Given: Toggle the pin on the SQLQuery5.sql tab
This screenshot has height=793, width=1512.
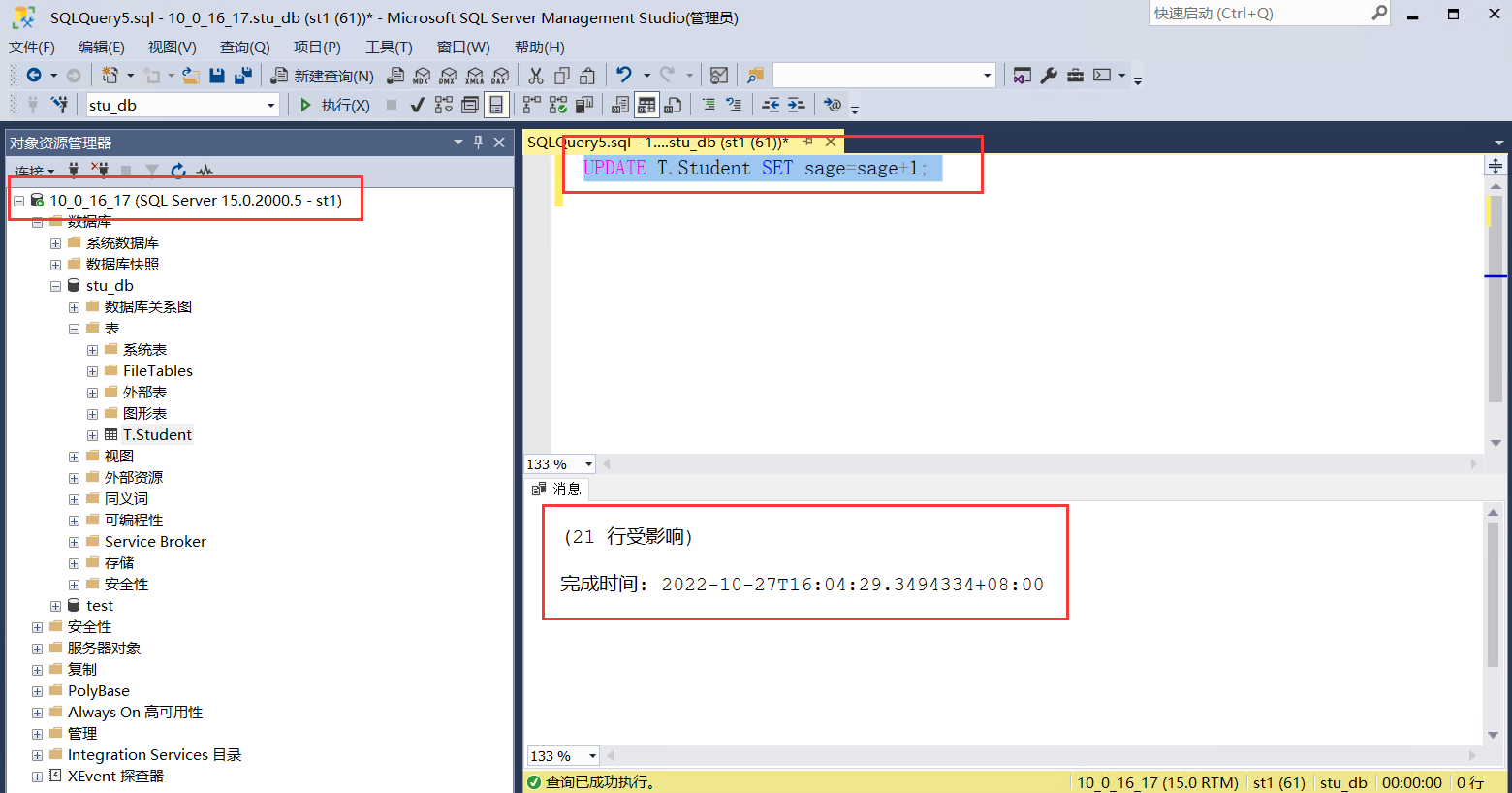Looking at the screenshot, I should (x=807, y=142).
